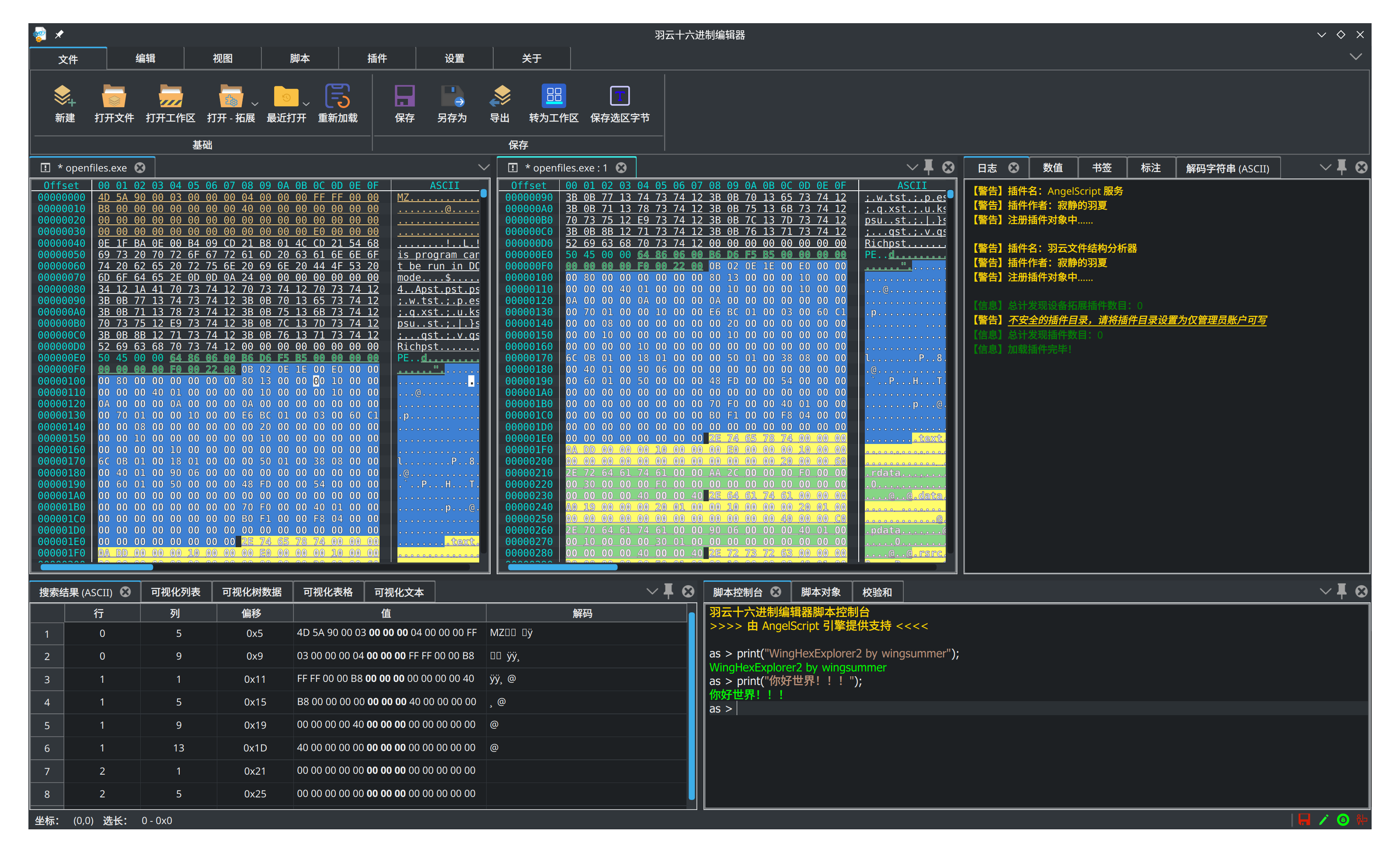Pin the 日志 log panel
Image resolution: width=1400 pixels, height=863 pixels.
tap(1342, 167)
